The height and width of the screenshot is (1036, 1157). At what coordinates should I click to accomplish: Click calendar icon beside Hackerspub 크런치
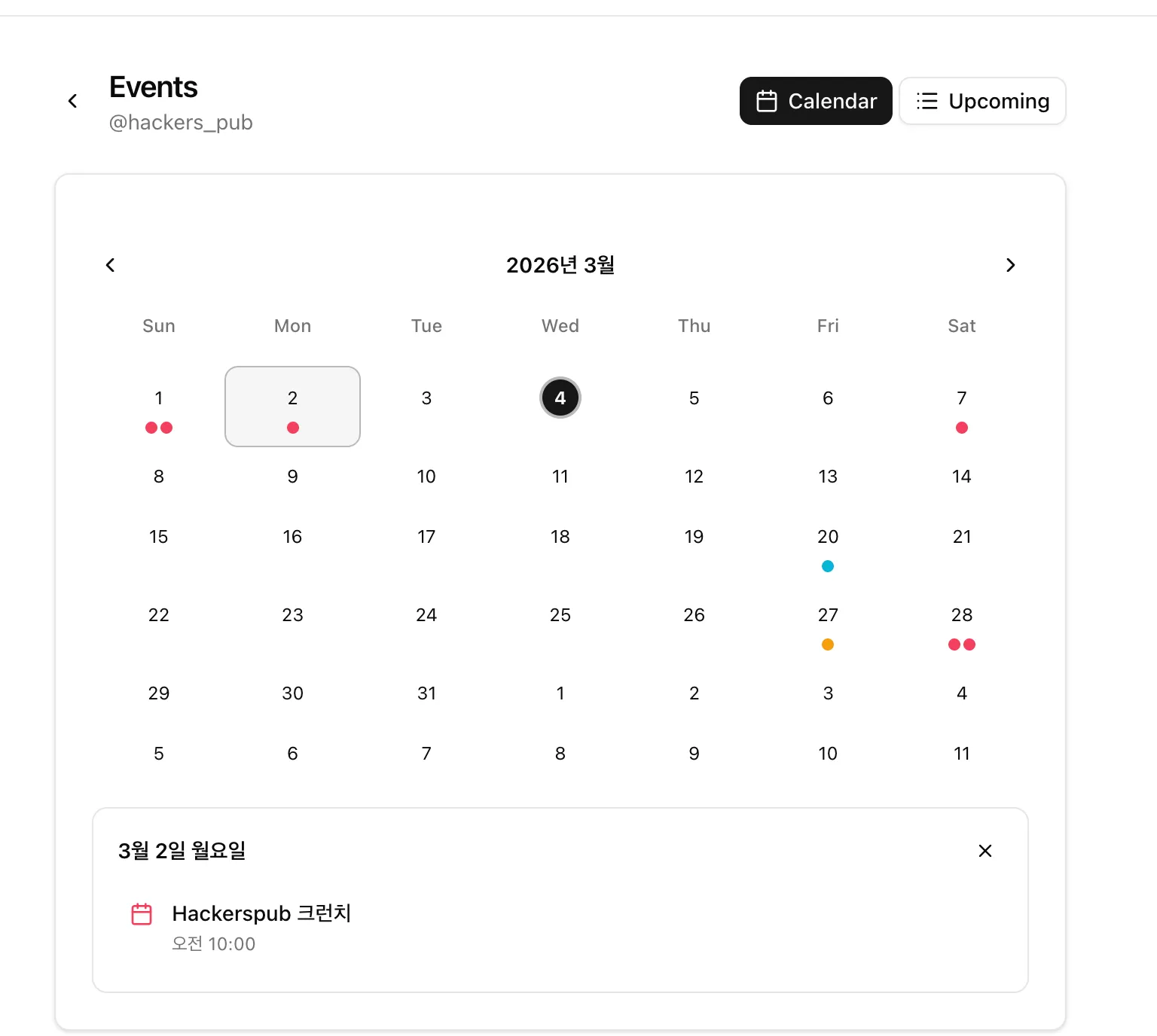142,914
